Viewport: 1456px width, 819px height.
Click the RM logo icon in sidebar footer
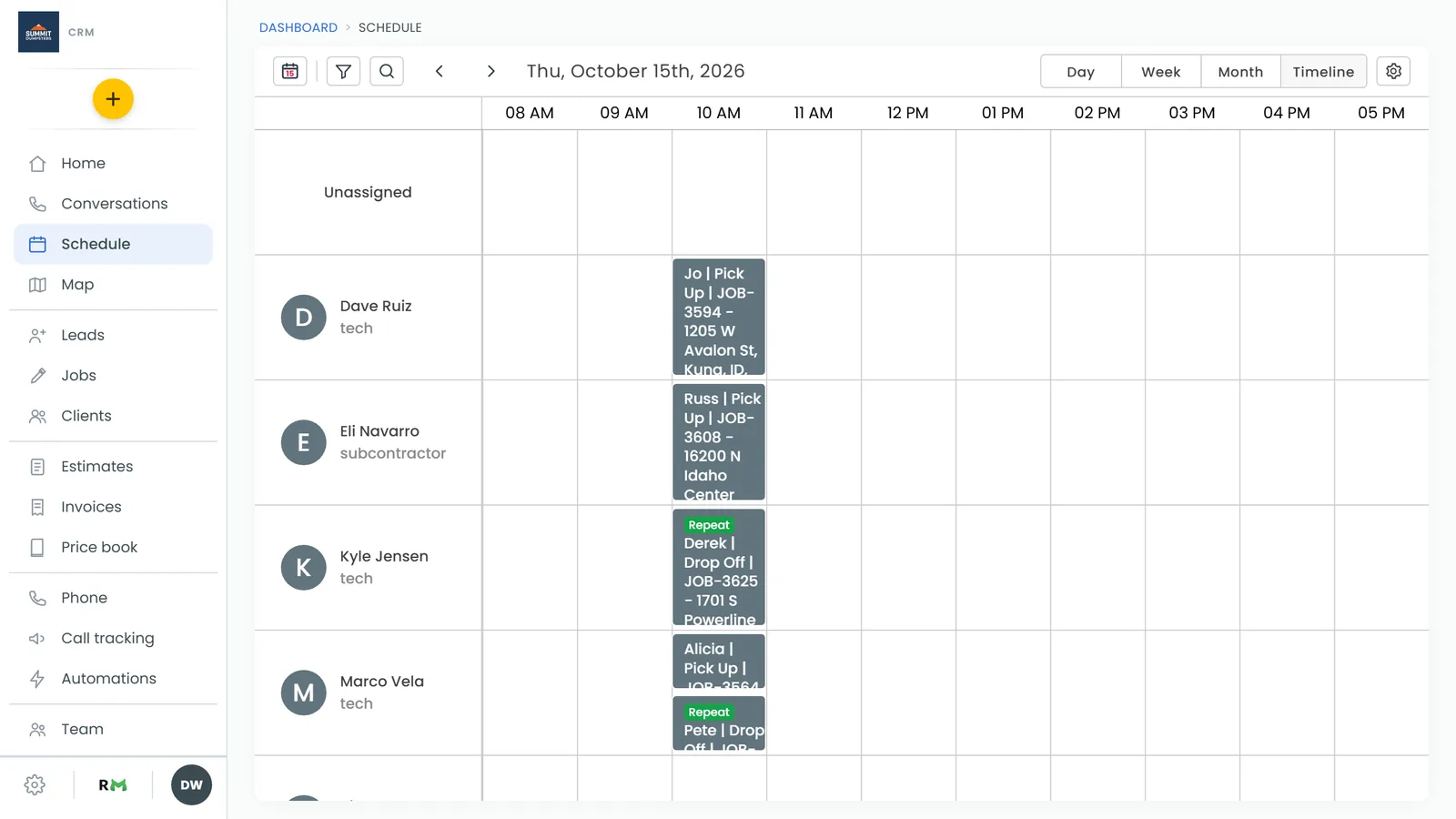click(x=113, y=785)
